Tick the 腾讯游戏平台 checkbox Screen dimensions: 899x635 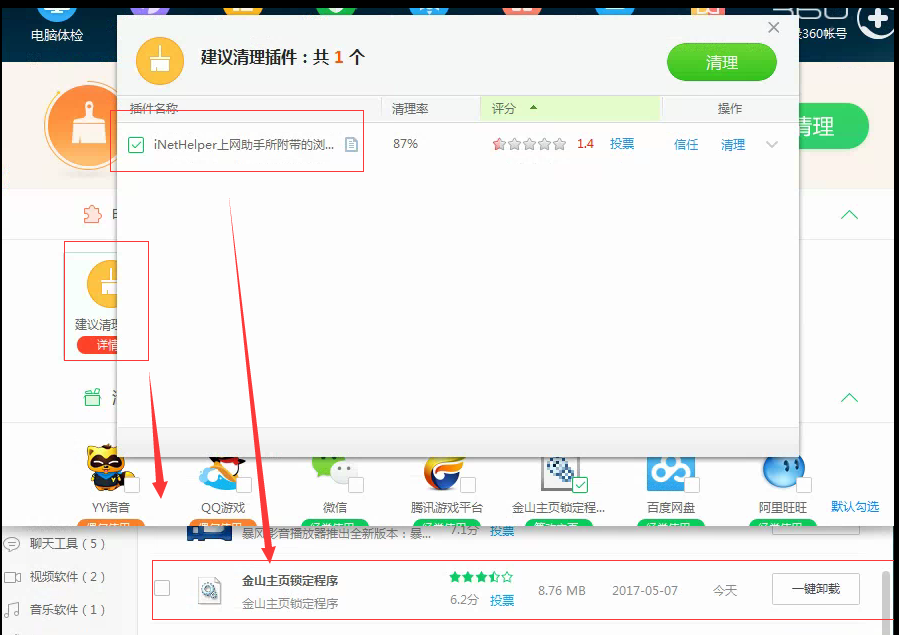click(468, 485)
